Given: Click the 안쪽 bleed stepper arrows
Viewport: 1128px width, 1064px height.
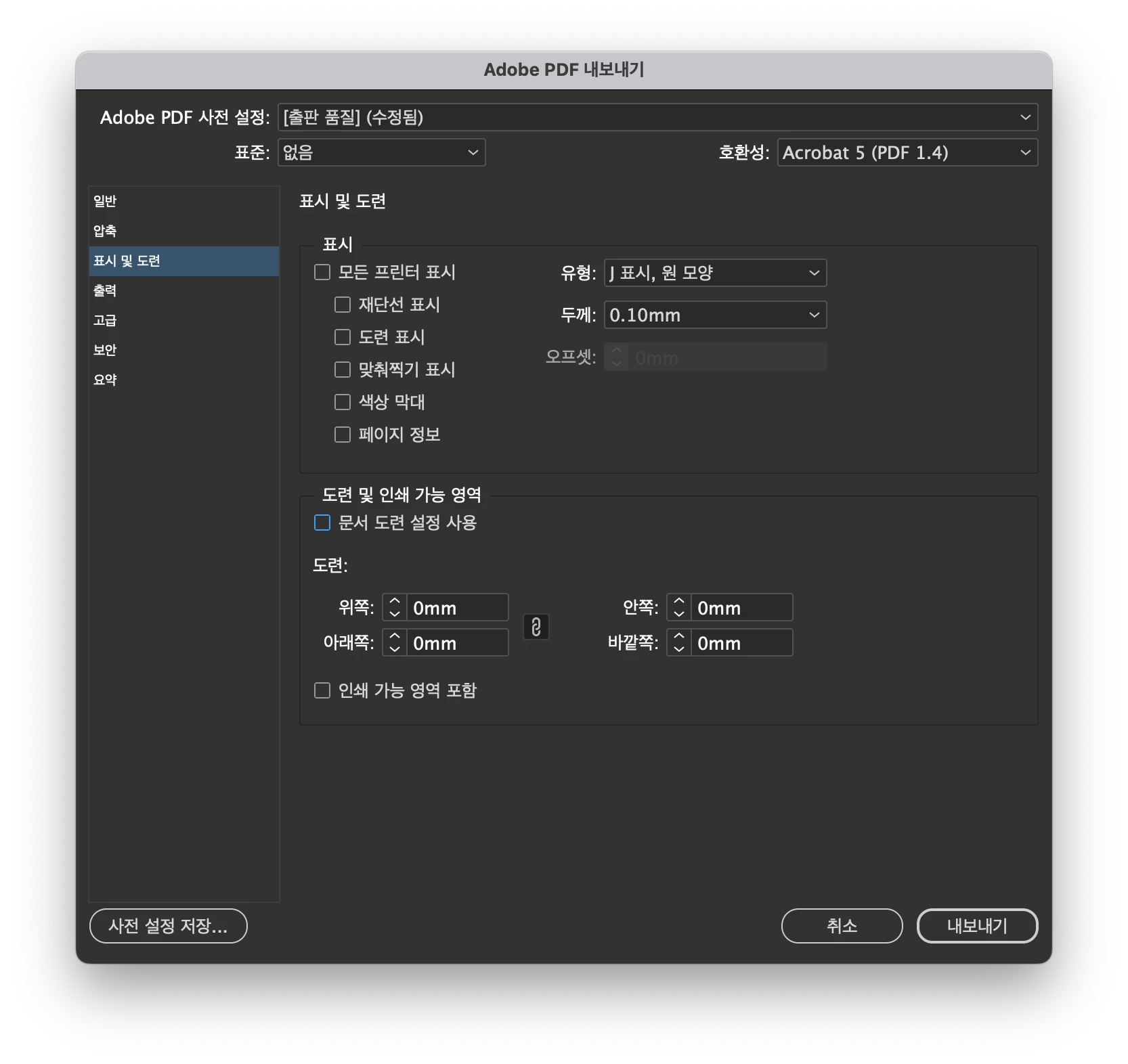Looking at the screenshot, I should pyautogui.click(x=679, y=607).
